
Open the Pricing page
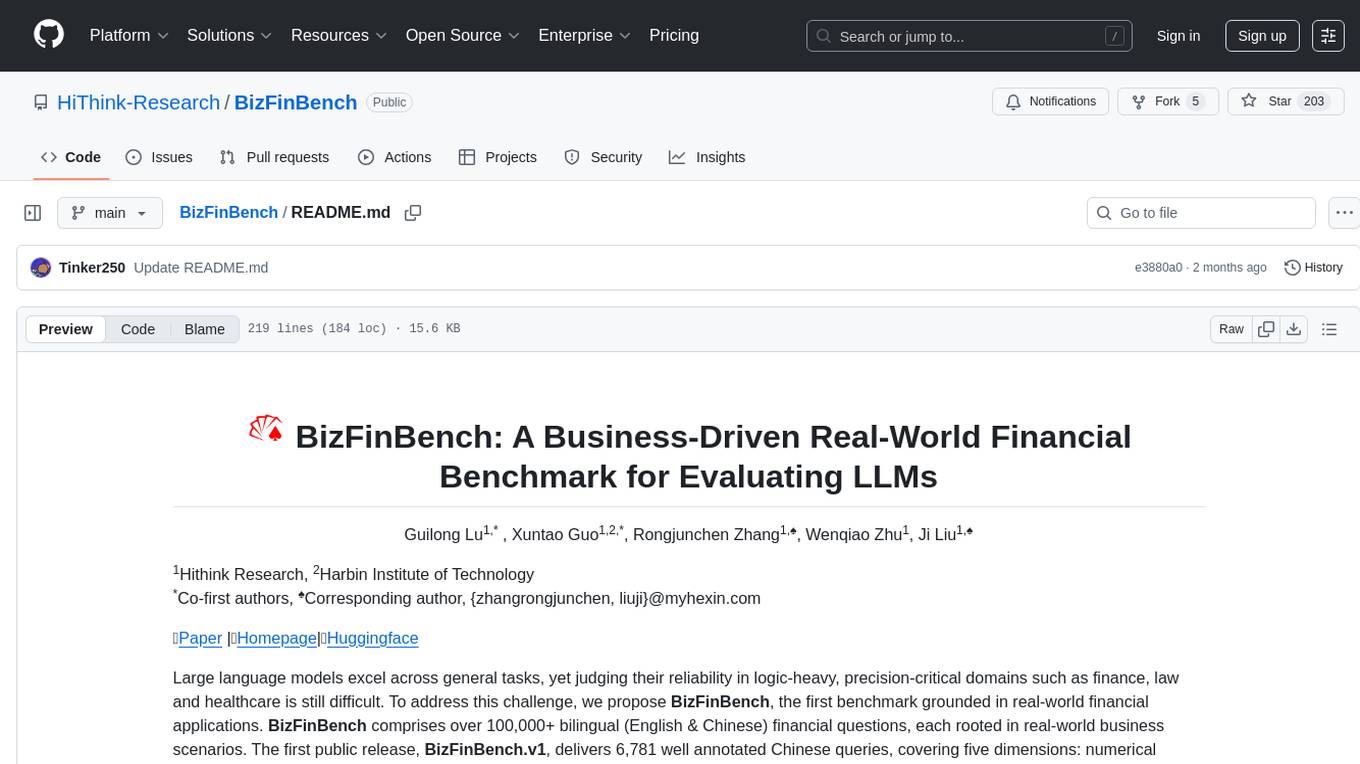tap(674, 35)
